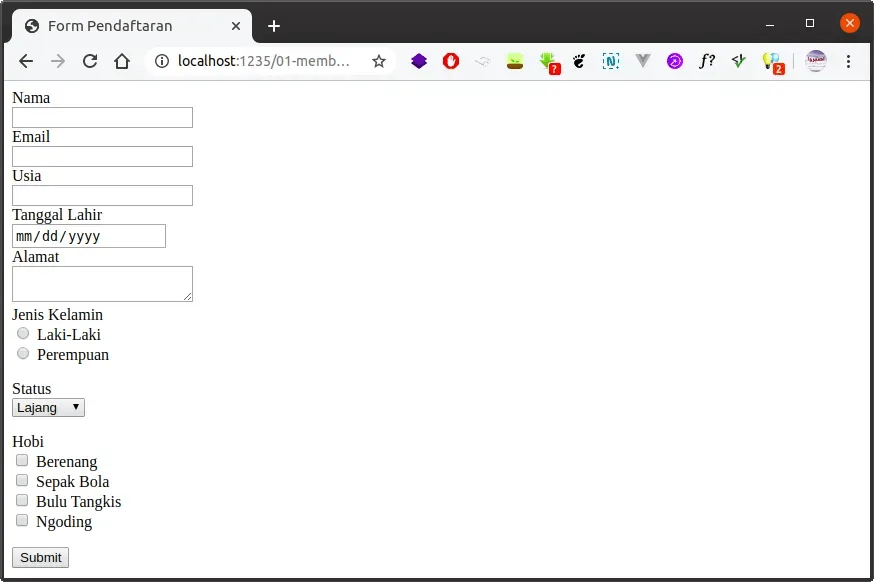View site information for localhost
This screenshot has width=874, height=582.
point(162,61)
